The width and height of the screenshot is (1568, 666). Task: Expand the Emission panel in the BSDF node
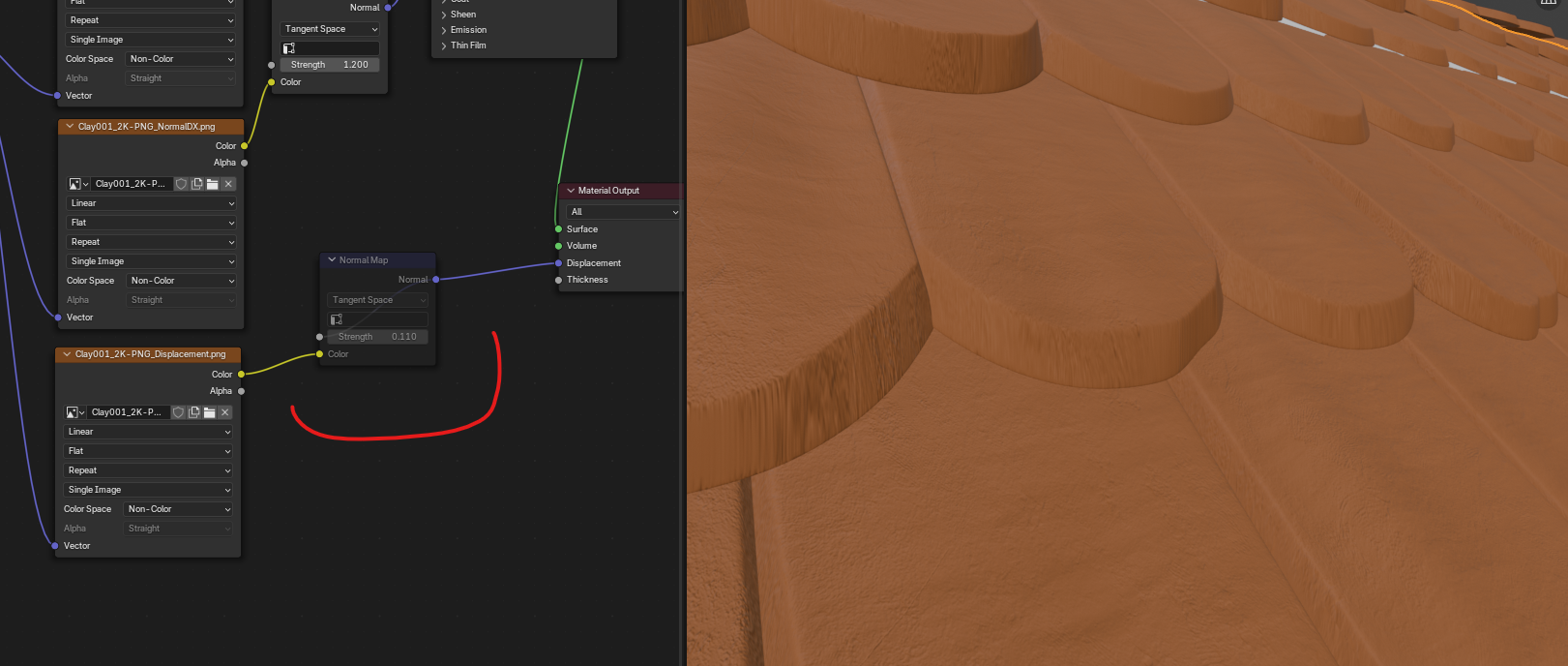point(444,30)
